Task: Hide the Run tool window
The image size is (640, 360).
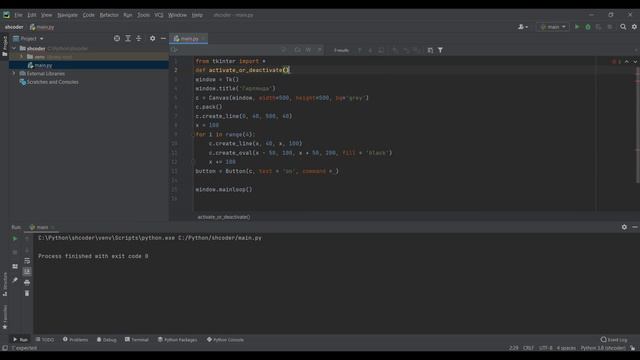Action: (x=635, y=227)
